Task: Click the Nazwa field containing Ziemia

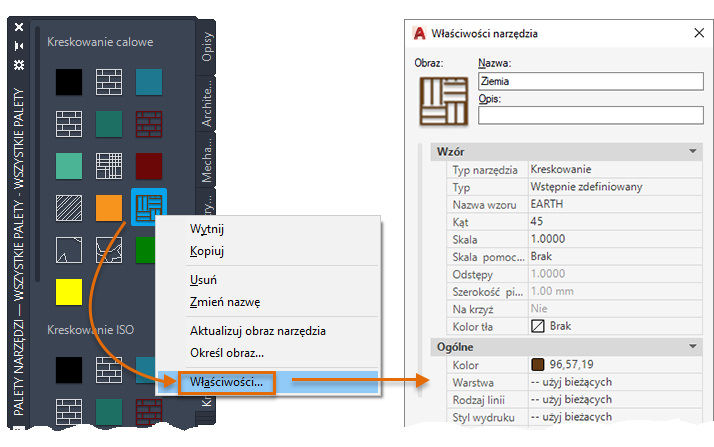Action: click(x=591, y=81)
